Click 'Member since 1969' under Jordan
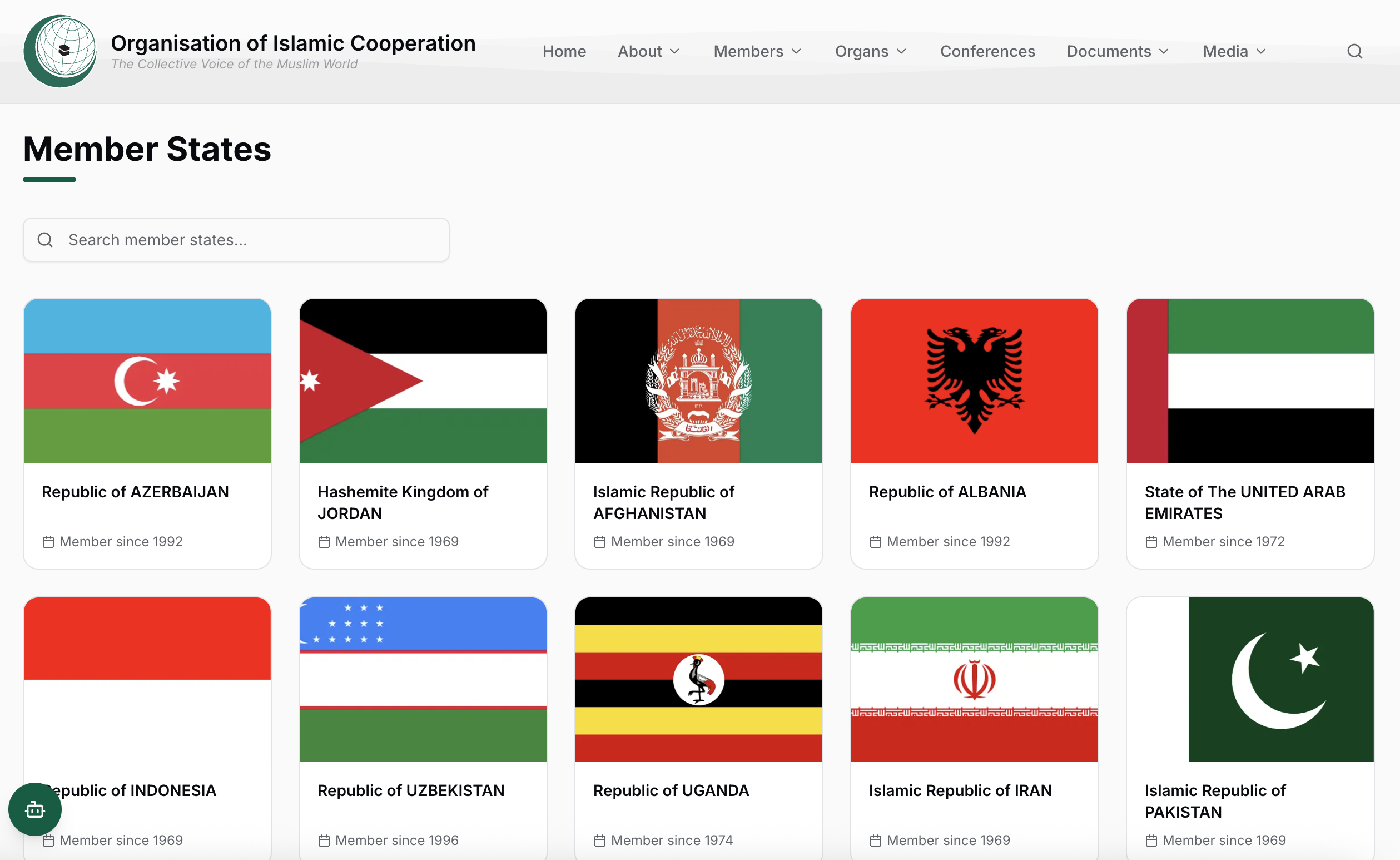This screenshot has height=860, width=1400. pyautogui.click(x=397, y=542)
